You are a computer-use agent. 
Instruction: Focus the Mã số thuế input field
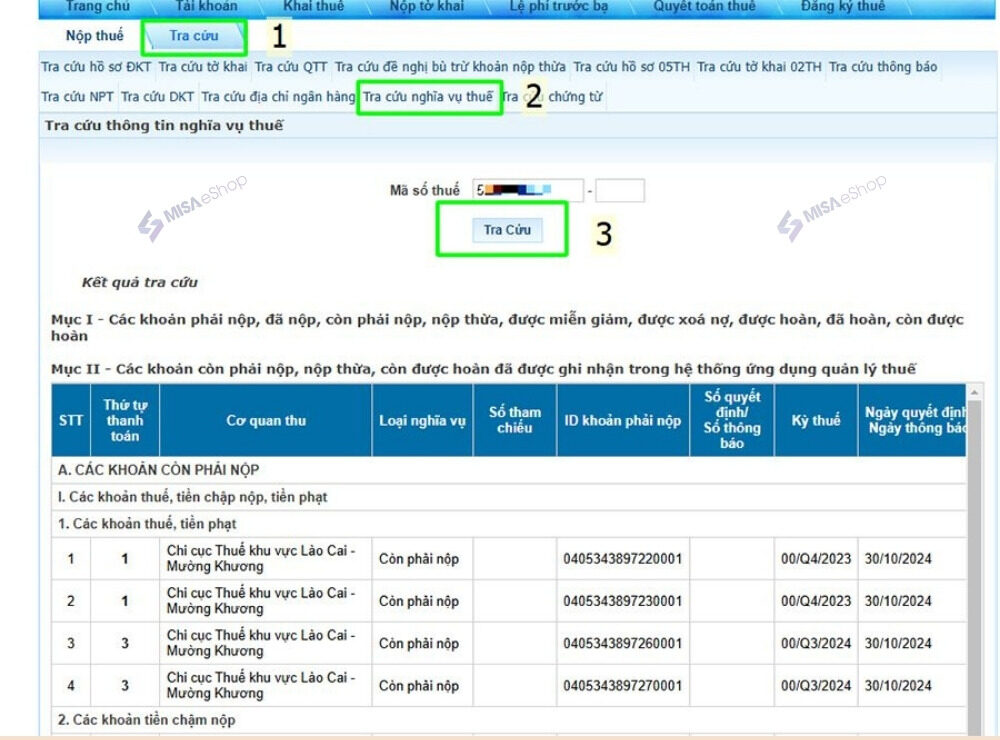click(x=528, y=190)
